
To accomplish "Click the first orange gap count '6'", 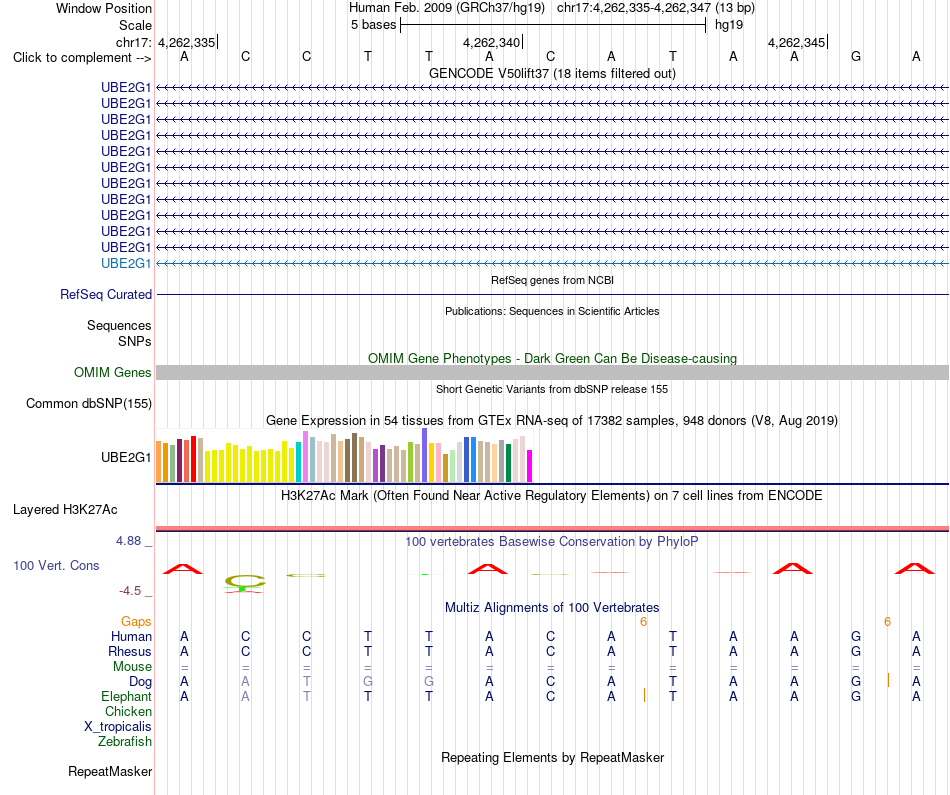I will (643, 621).
